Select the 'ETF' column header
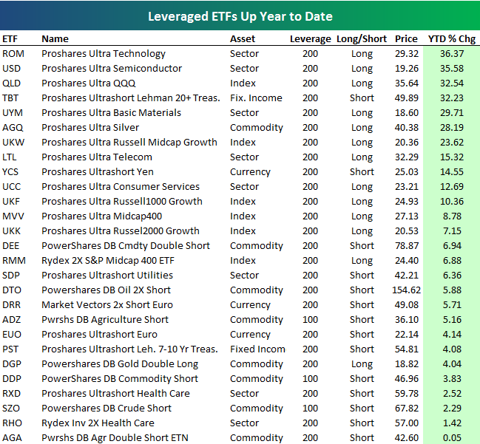480x444 pixels. point(10,39)
